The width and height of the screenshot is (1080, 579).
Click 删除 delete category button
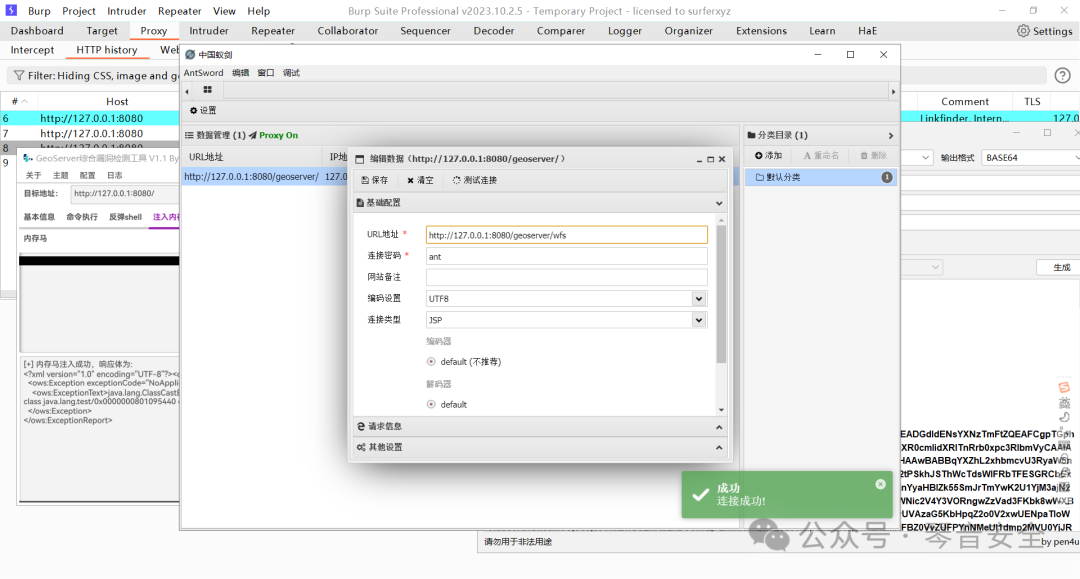(873, 156)
